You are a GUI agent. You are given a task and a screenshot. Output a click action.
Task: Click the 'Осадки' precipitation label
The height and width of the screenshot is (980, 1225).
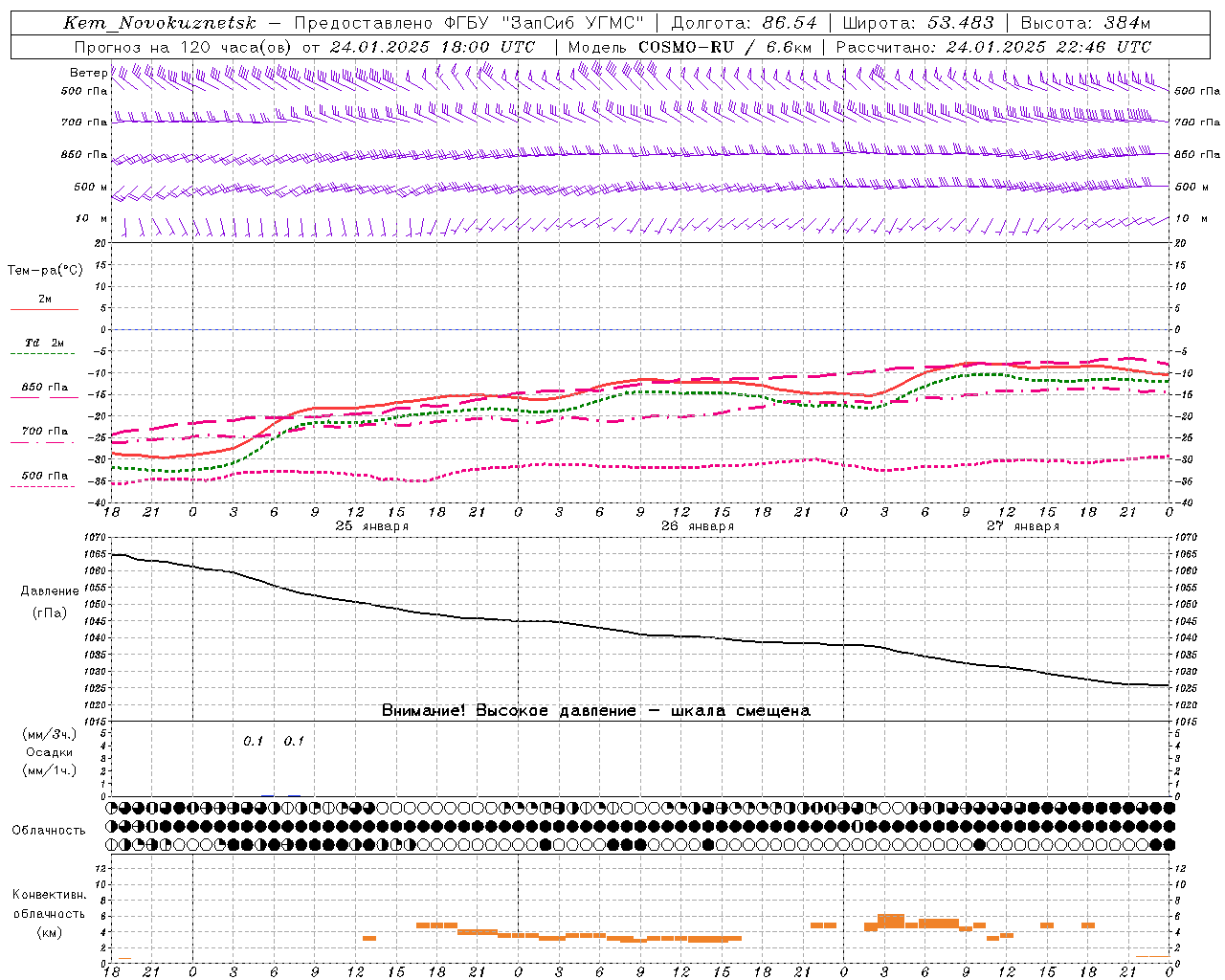click(x=50, y=752)
